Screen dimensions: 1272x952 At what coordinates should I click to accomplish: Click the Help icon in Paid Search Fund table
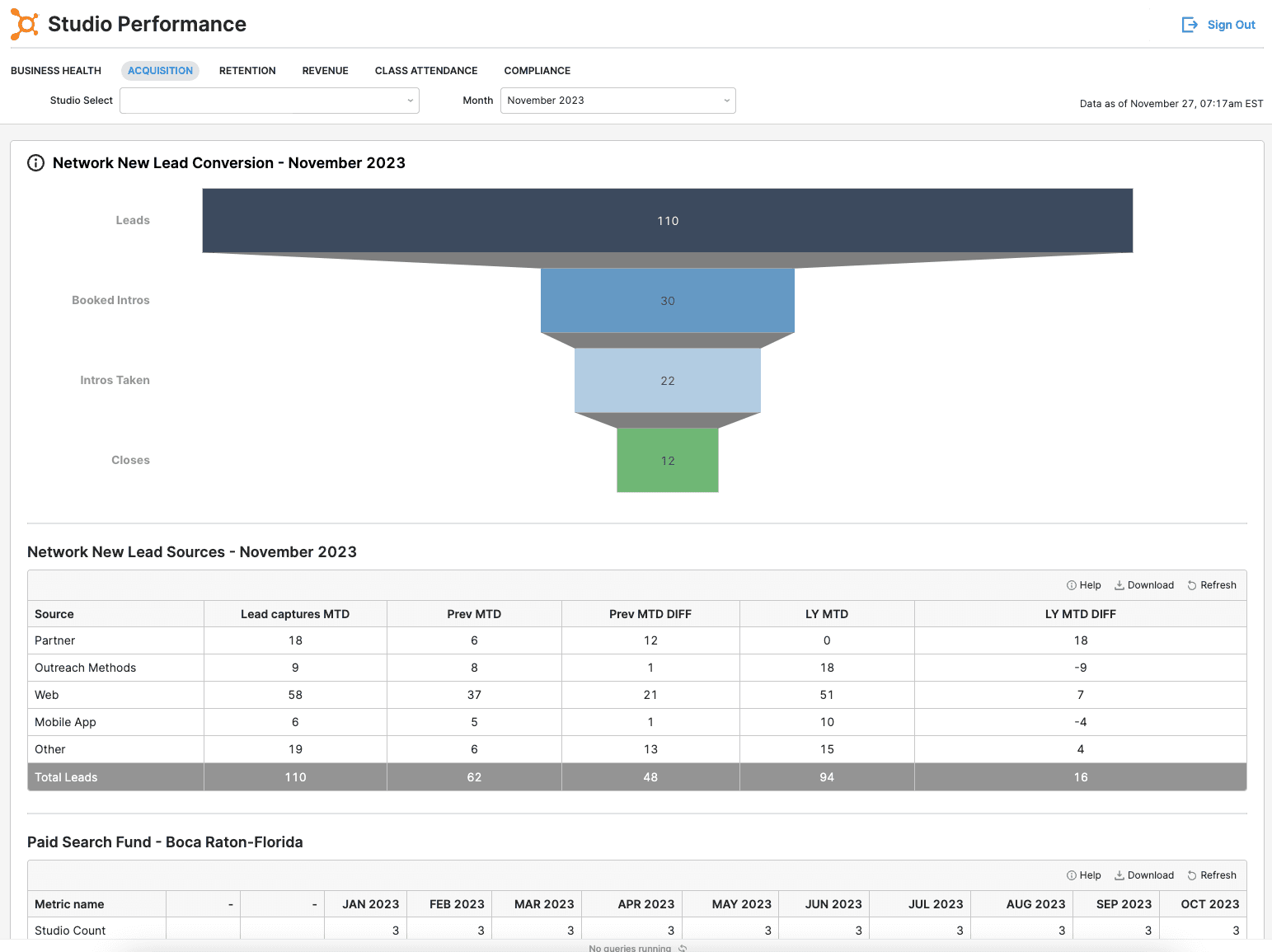(1072, 875)
